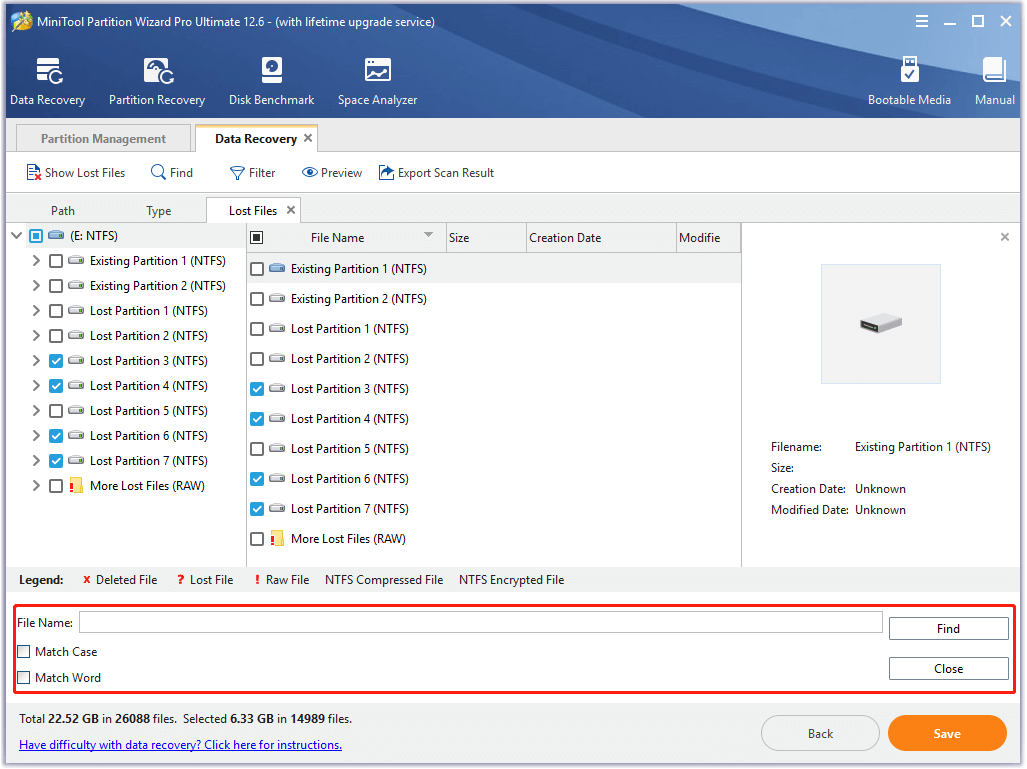This screenshot has height=769, width=1027.
Task: Close the preview pane with its X
Action: point(1005,237)
